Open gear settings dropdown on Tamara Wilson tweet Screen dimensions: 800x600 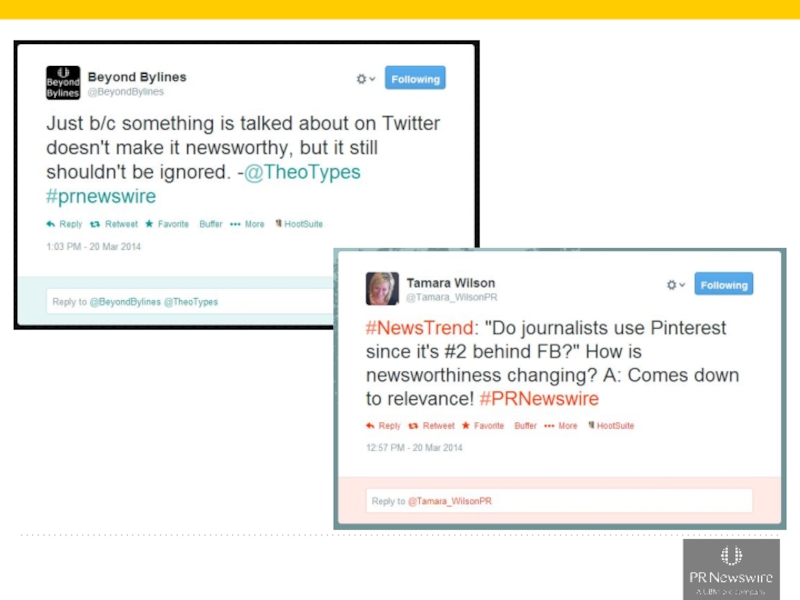[676, 285]
